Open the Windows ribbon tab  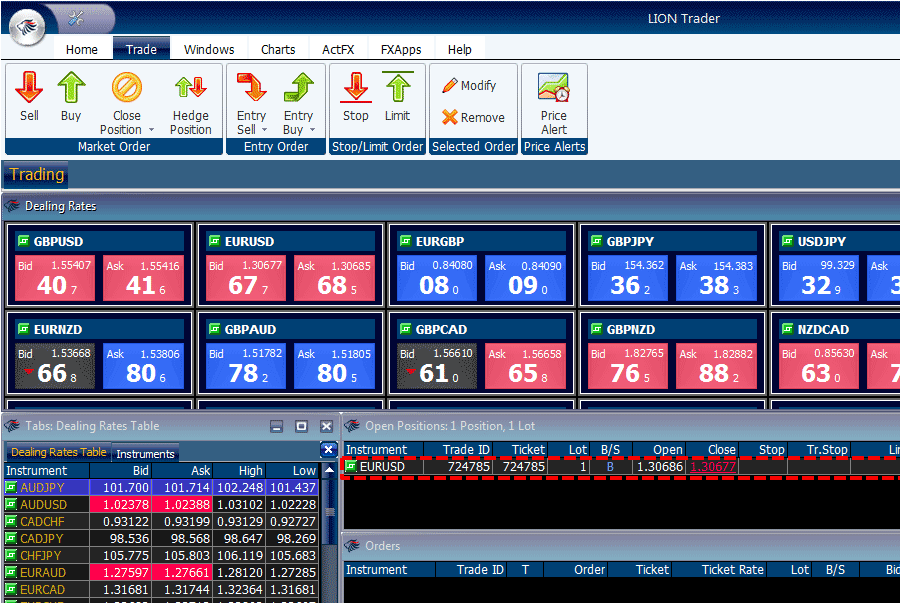pos(209,49)
